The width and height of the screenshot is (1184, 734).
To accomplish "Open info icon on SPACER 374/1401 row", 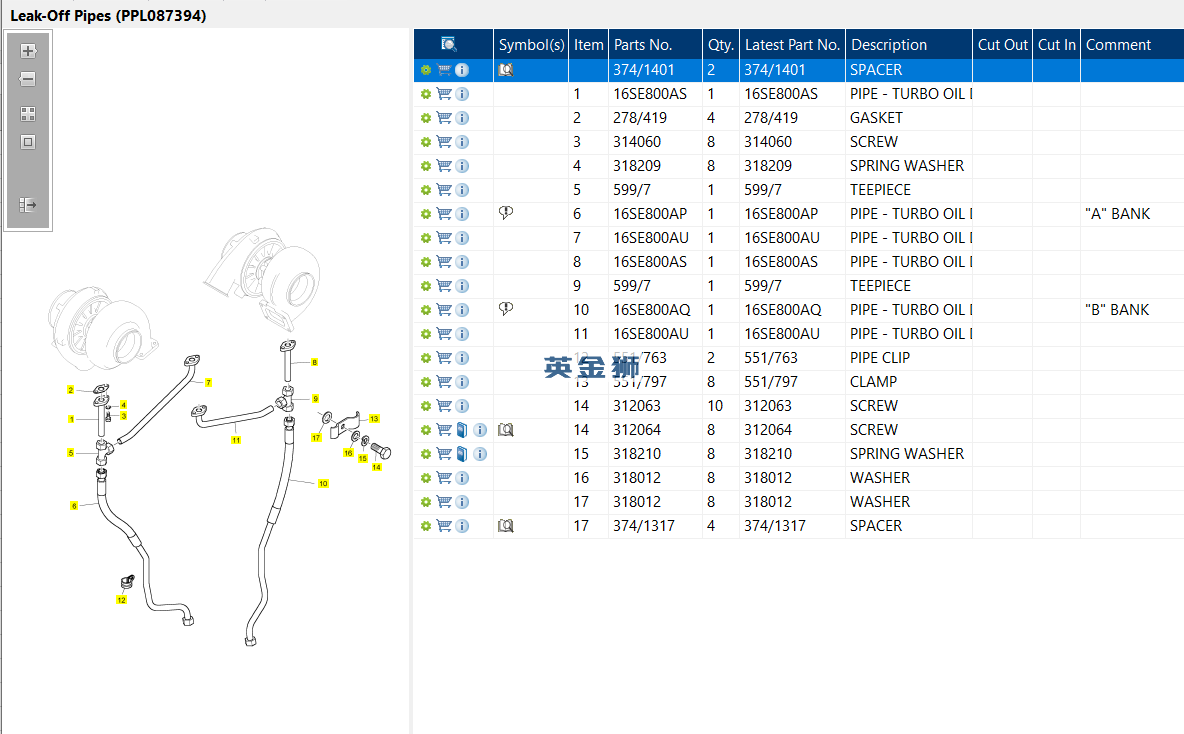I will click(x=462, y=69).
